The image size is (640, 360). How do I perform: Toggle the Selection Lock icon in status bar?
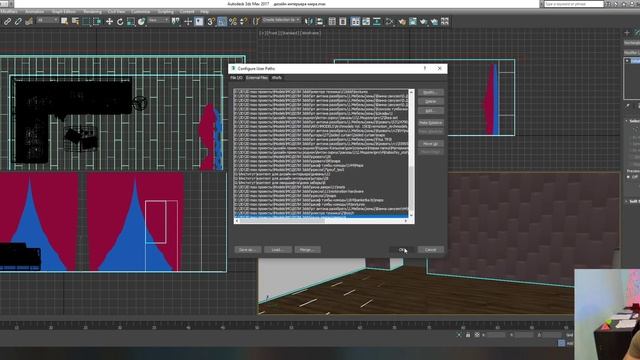[468, 335]
